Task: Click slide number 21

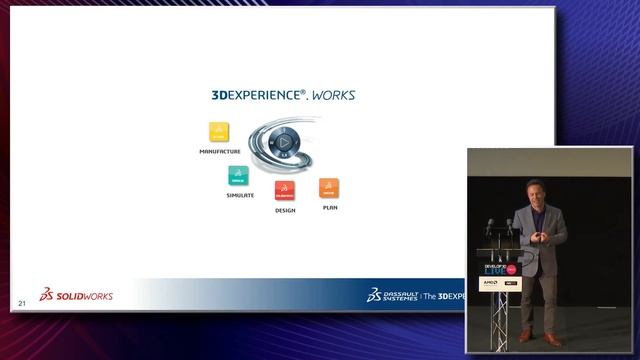Action: coord(22,303)
